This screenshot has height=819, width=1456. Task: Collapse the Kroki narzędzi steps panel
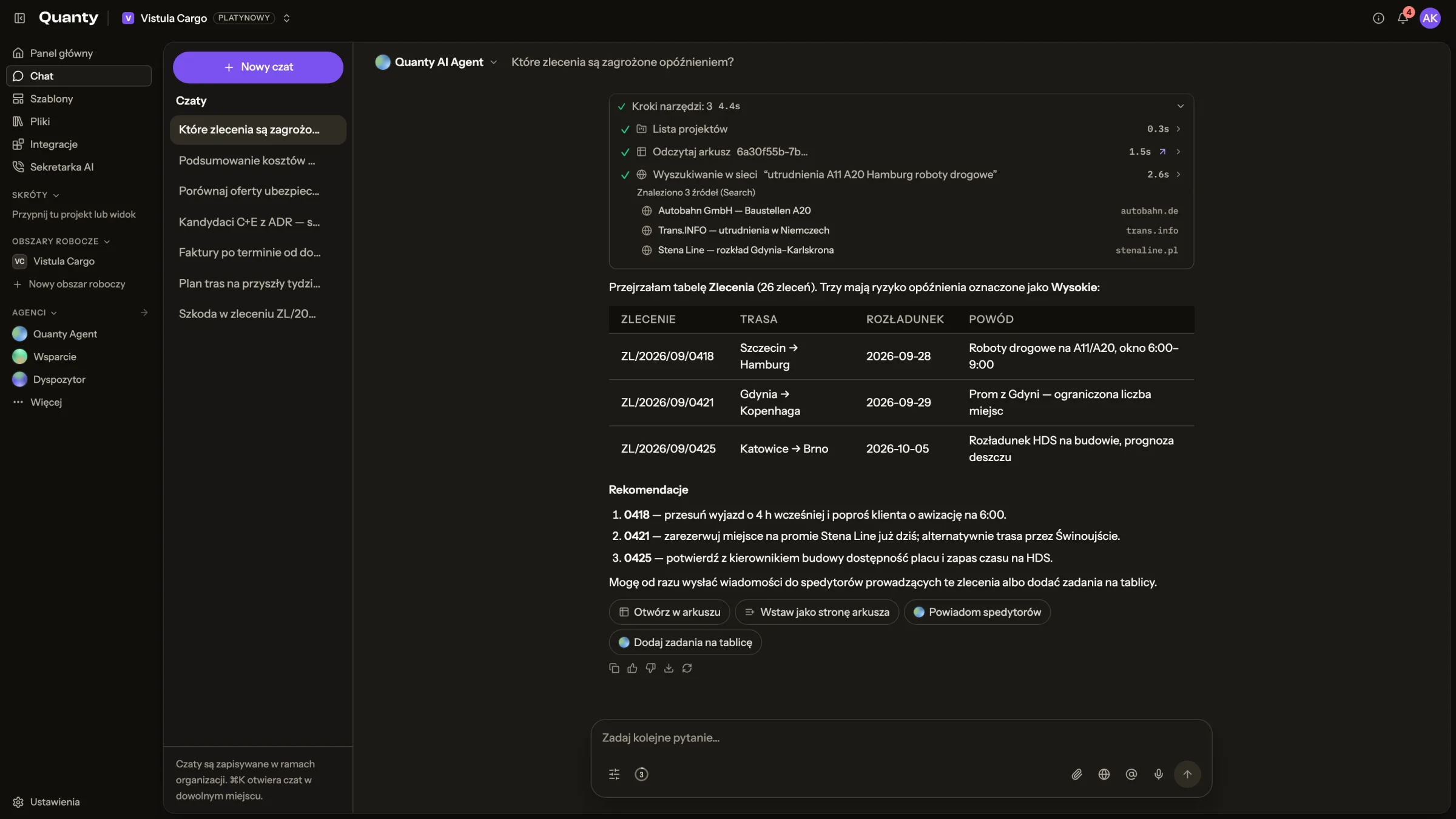(x=1181, y=106)
